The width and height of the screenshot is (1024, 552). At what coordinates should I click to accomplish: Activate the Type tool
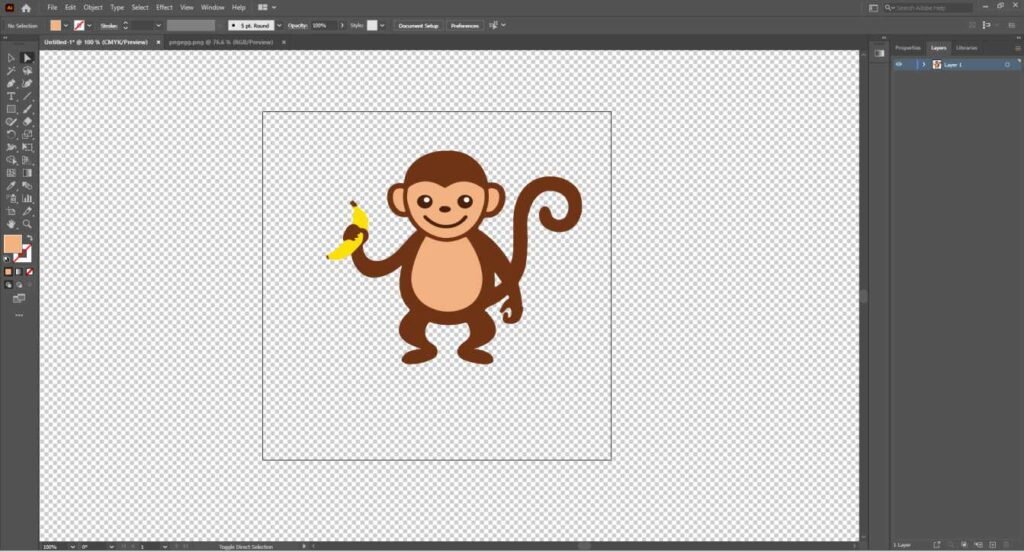tap(11, 96)
